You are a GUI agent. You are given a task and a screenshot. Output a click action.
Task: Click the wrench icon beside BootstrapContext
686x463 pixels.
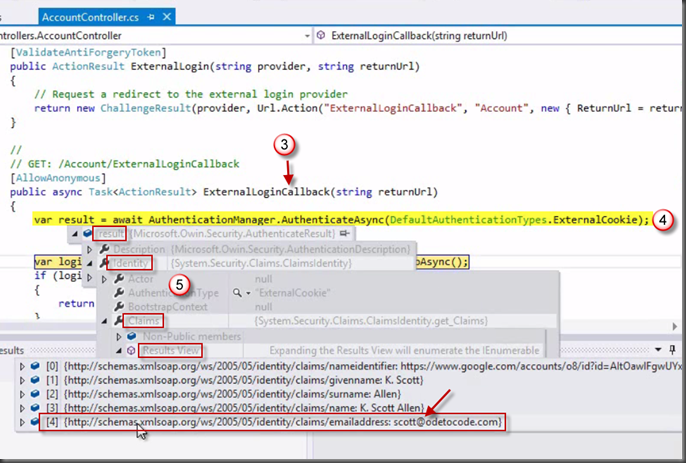pos(119,307)
